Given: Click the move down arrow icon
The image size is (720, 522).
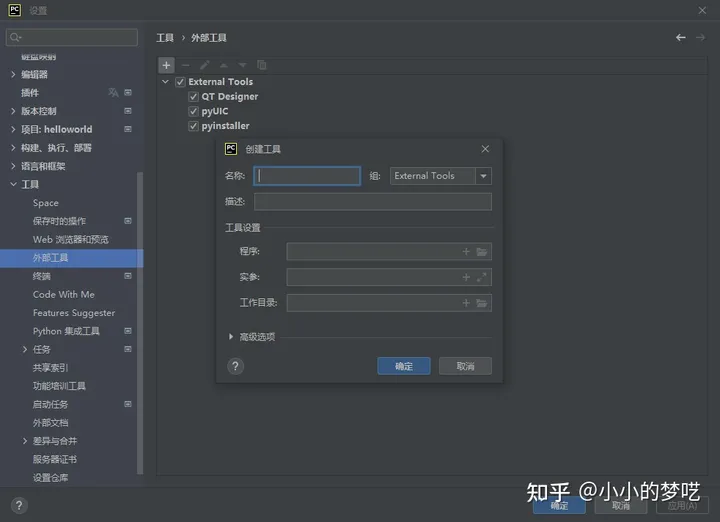Looking at the screenshot, I should 242,65.
